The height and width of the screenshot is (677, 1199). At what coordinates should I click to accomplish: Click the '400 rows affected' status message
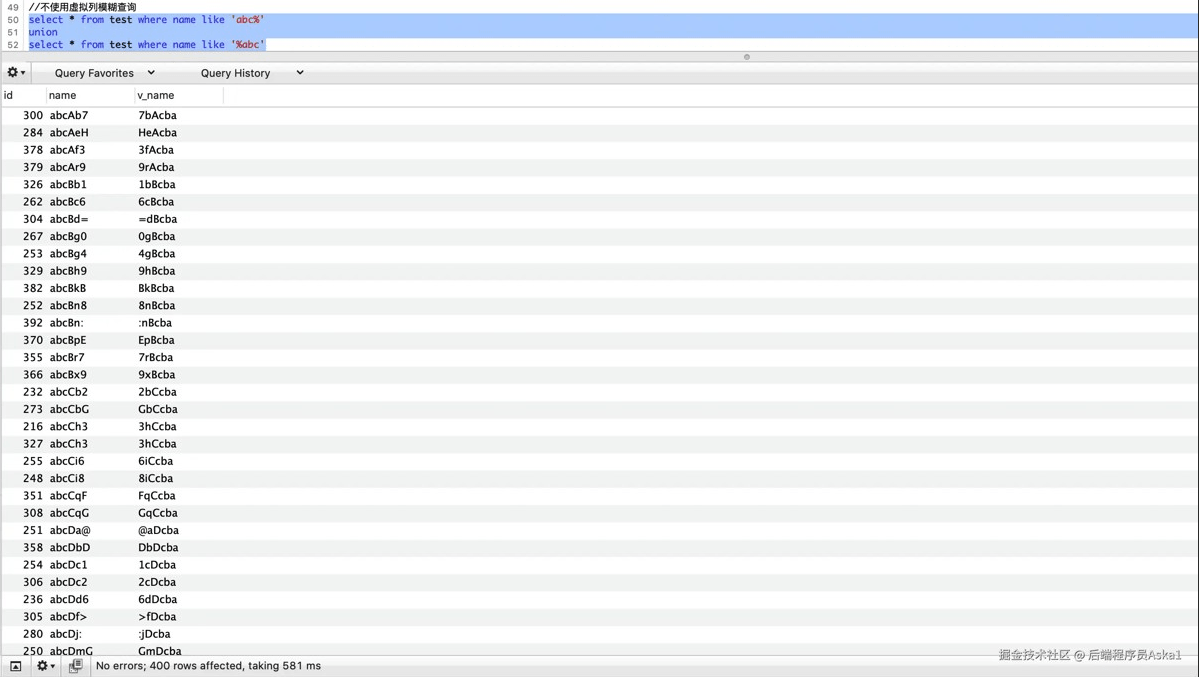coord(208,666)
